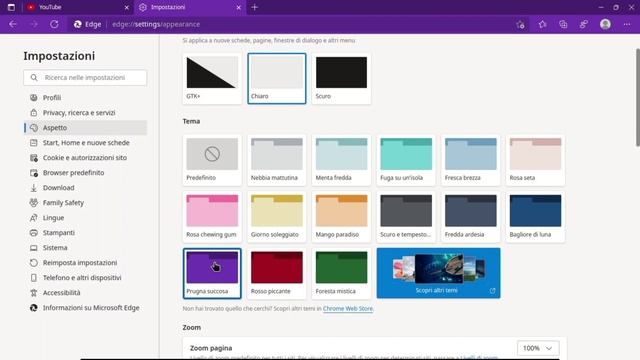The width and height of the screenshot is (640, 360).
Task: Choose the Scuro e tempestoso theme
Action: point(406,217)
